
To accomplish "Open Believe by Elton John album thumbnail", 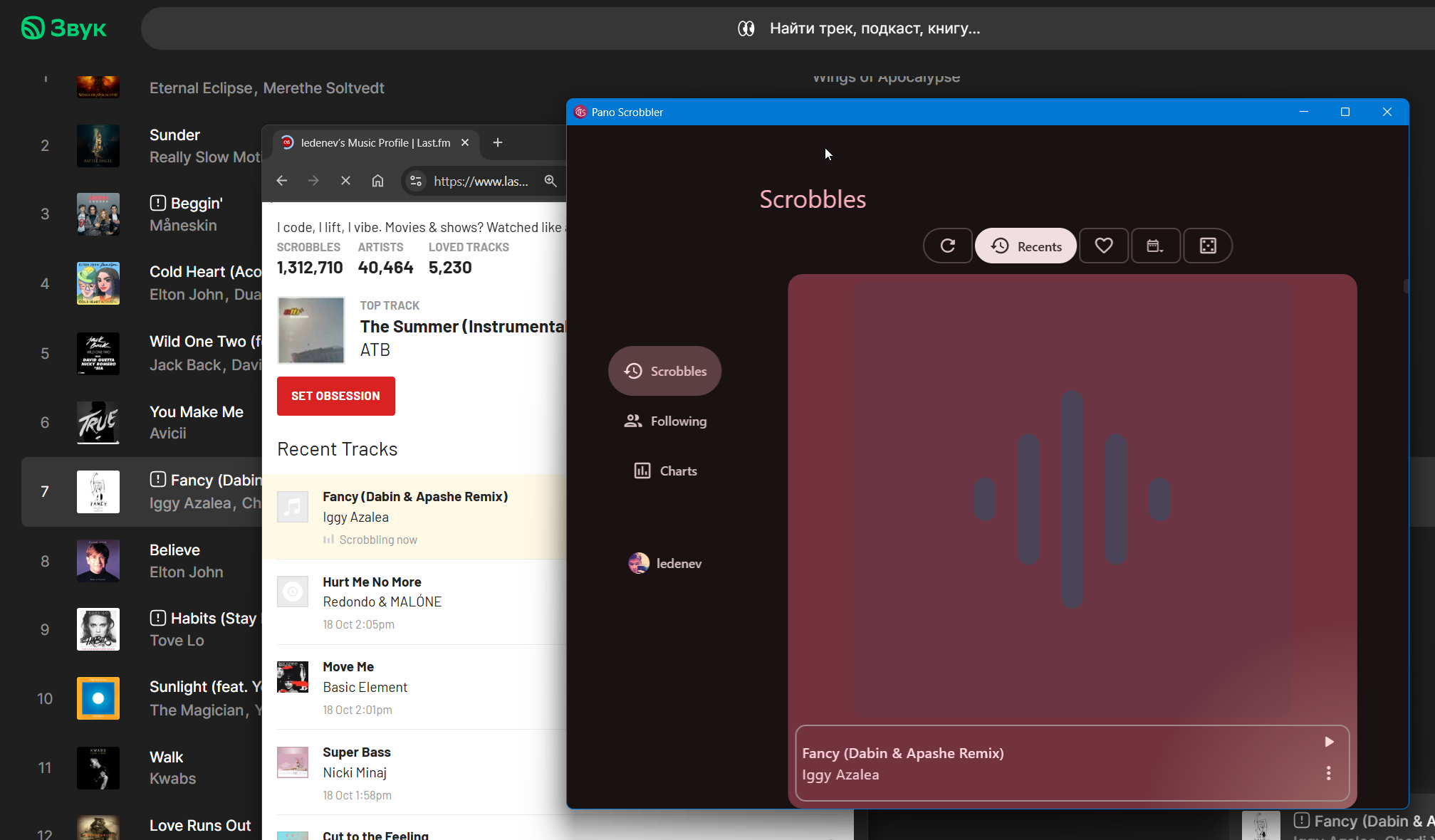I will point(98,561).
